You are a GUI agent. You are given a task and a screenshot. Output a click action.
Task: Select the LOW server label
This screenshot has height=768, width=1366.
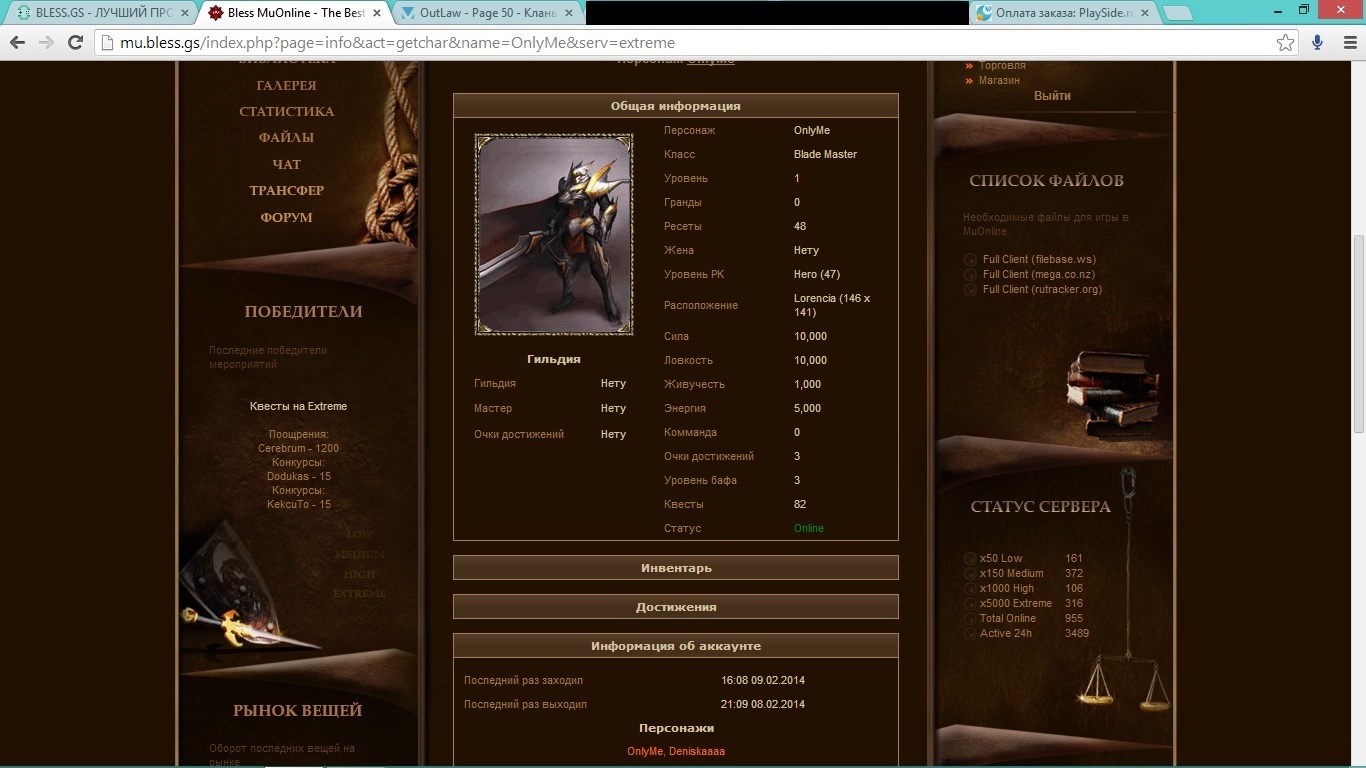359,535
